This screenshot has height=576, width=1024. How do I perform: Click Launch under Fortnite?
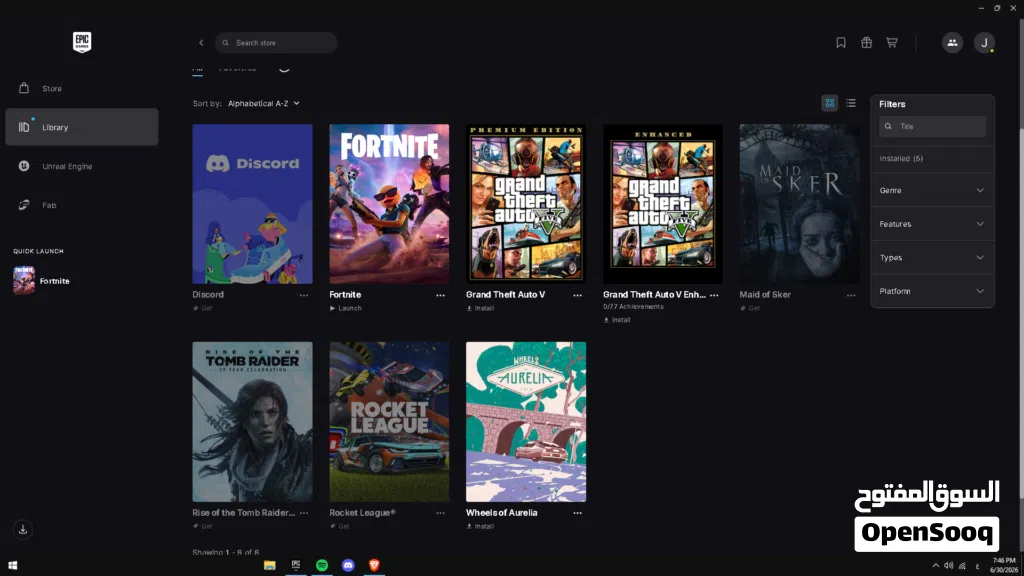(x=345, y=308)
